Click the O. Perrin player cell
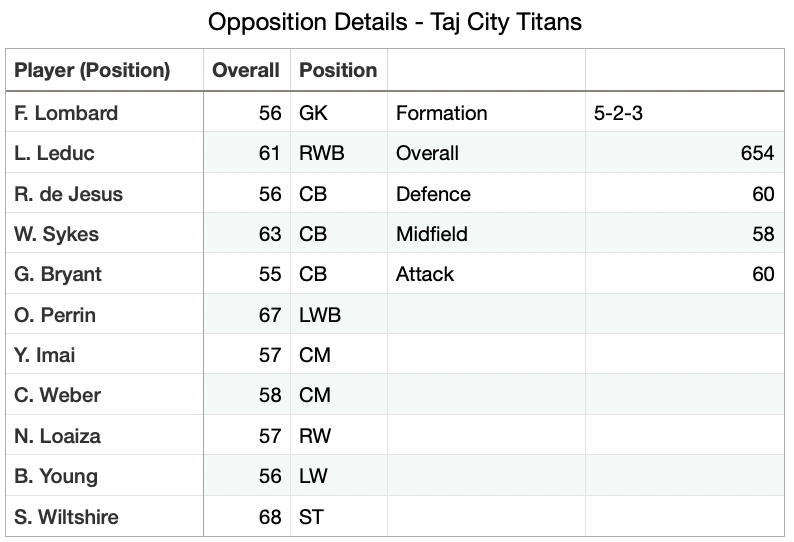Viewport: 794px width, 542px height. click(x=104, y=315)
